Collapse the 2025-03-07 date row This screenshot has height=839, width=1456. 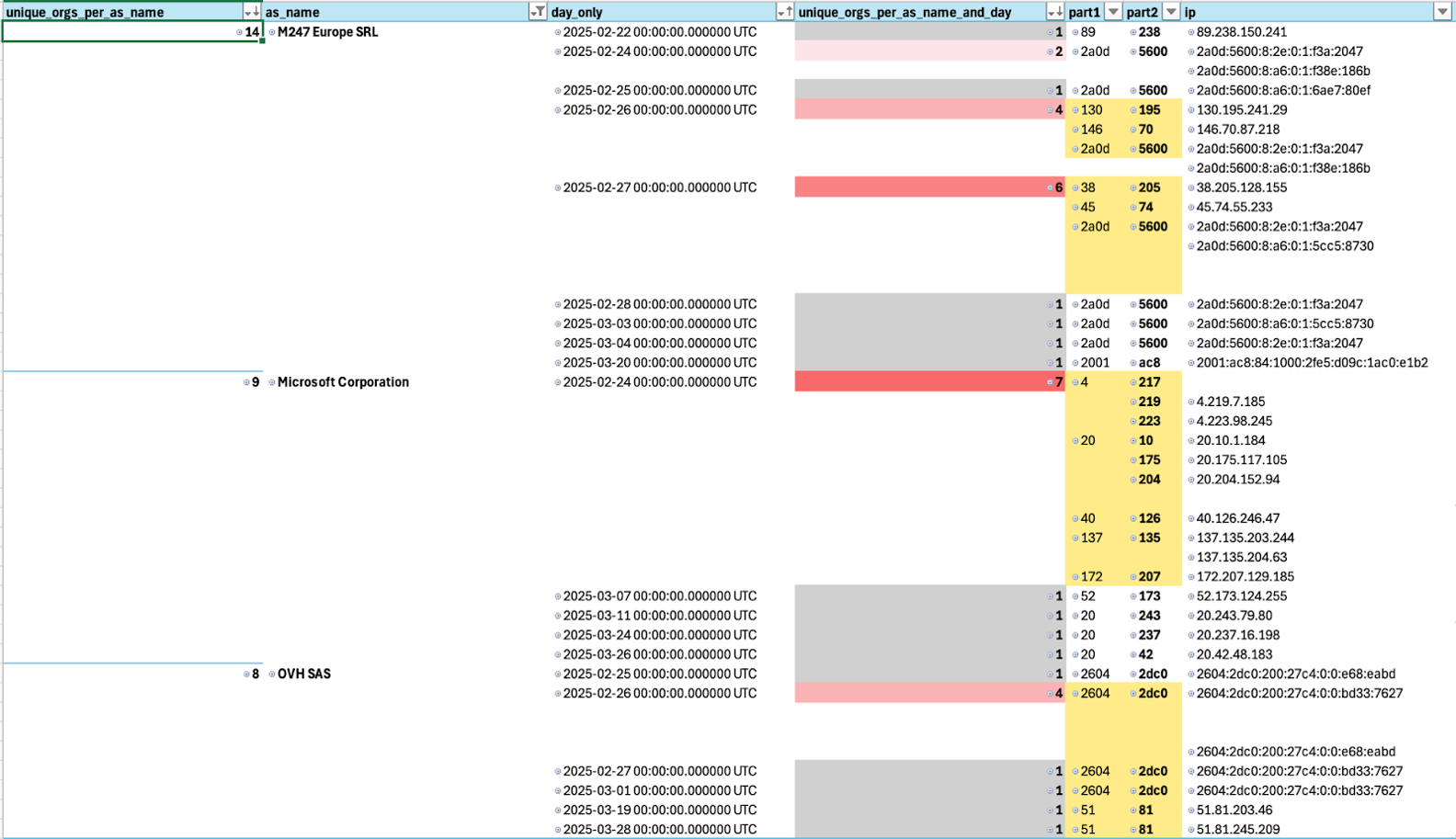click(558, 596)
